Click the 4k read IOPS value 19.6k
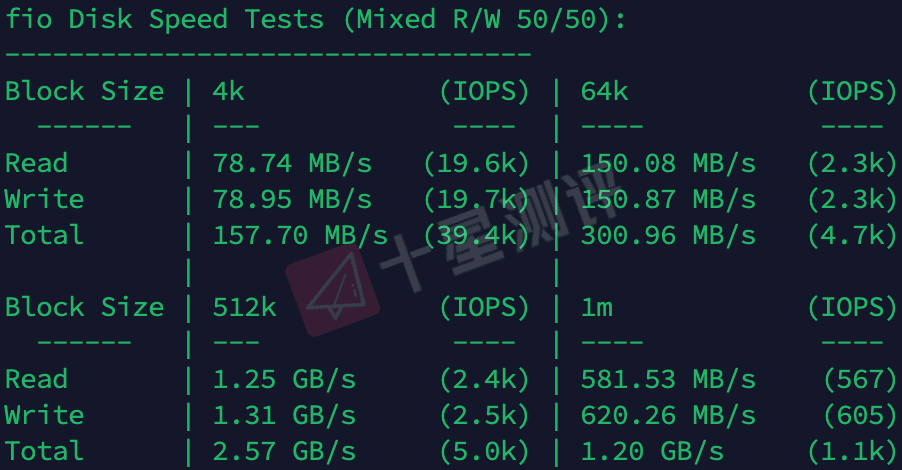 click(x=476, y=164)
